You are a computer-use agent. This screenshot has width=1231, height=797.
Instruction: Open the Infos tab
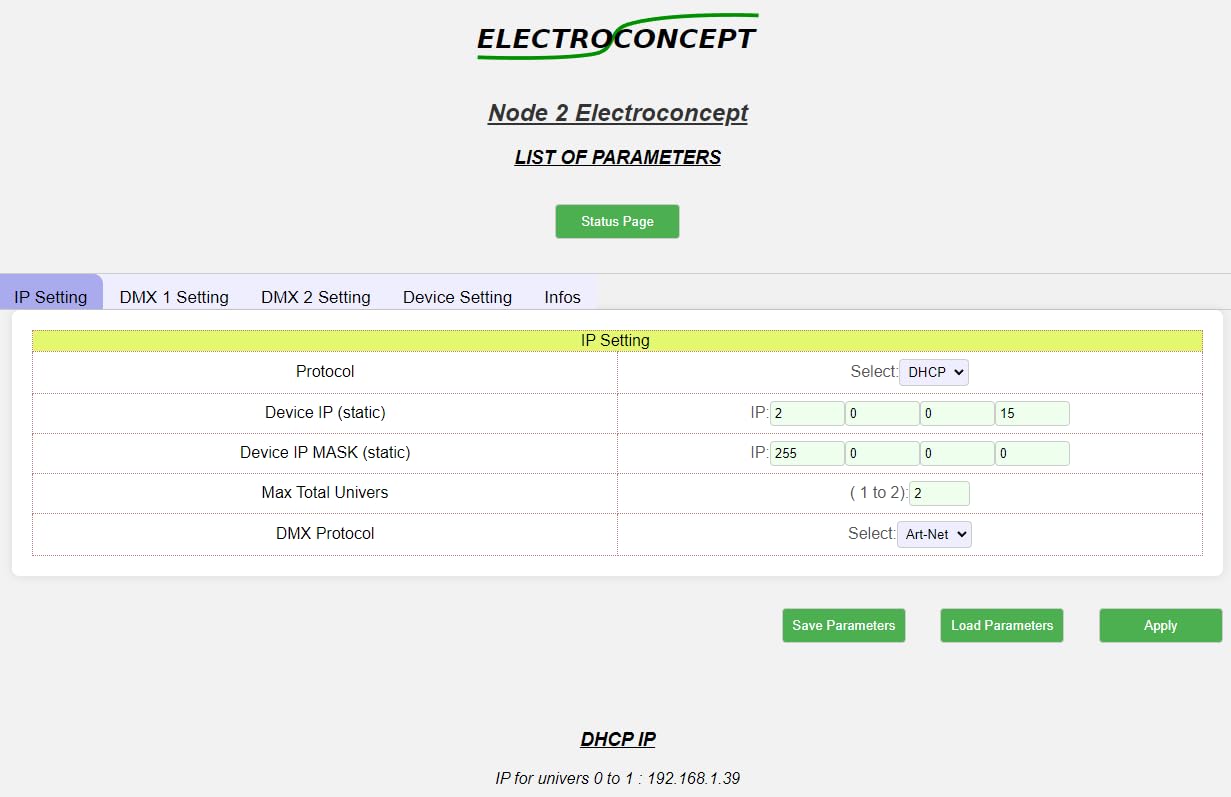(x=562, y=297)
